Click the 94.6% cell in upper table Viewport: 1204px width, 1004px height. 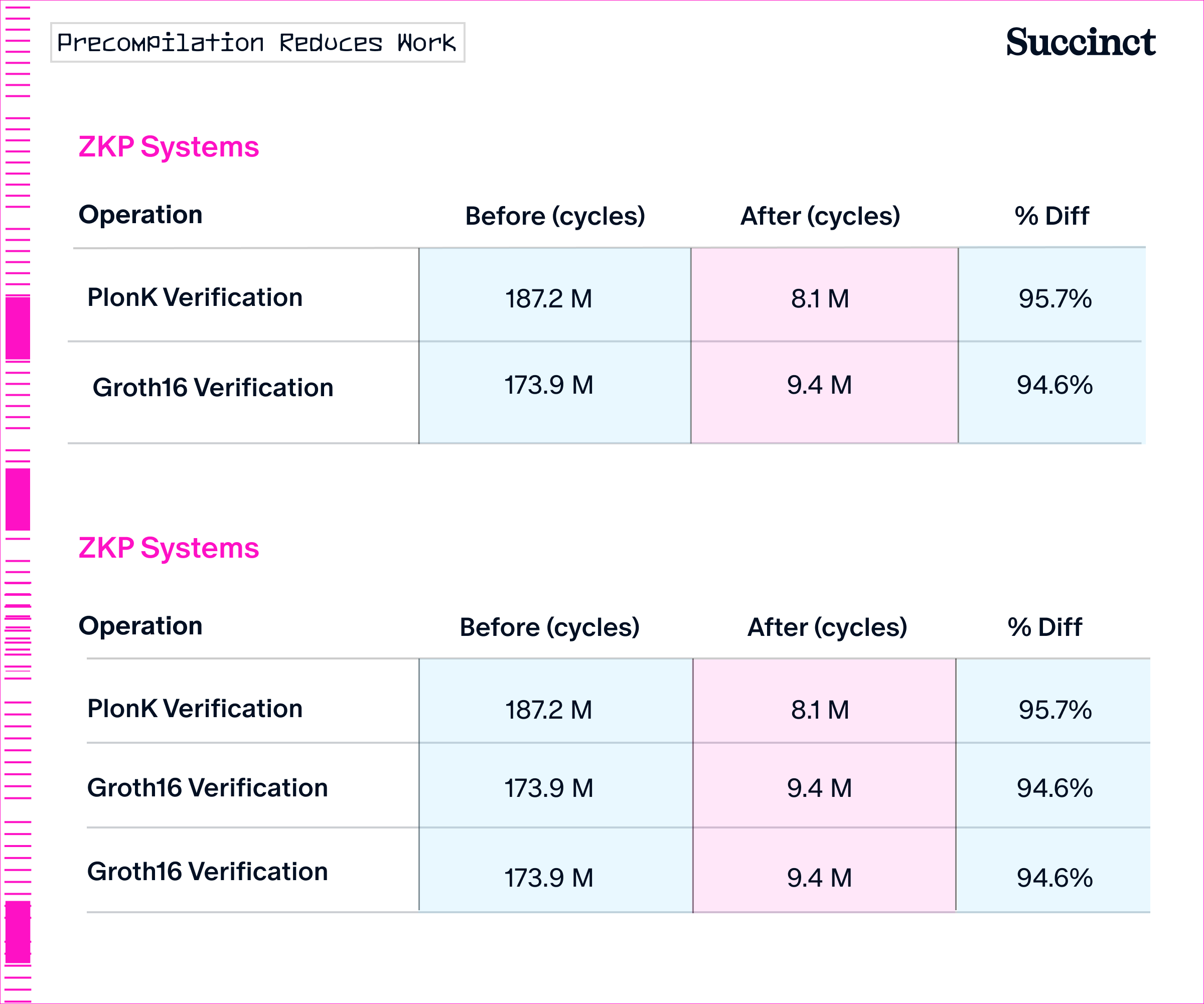(x=1055, y=385)
